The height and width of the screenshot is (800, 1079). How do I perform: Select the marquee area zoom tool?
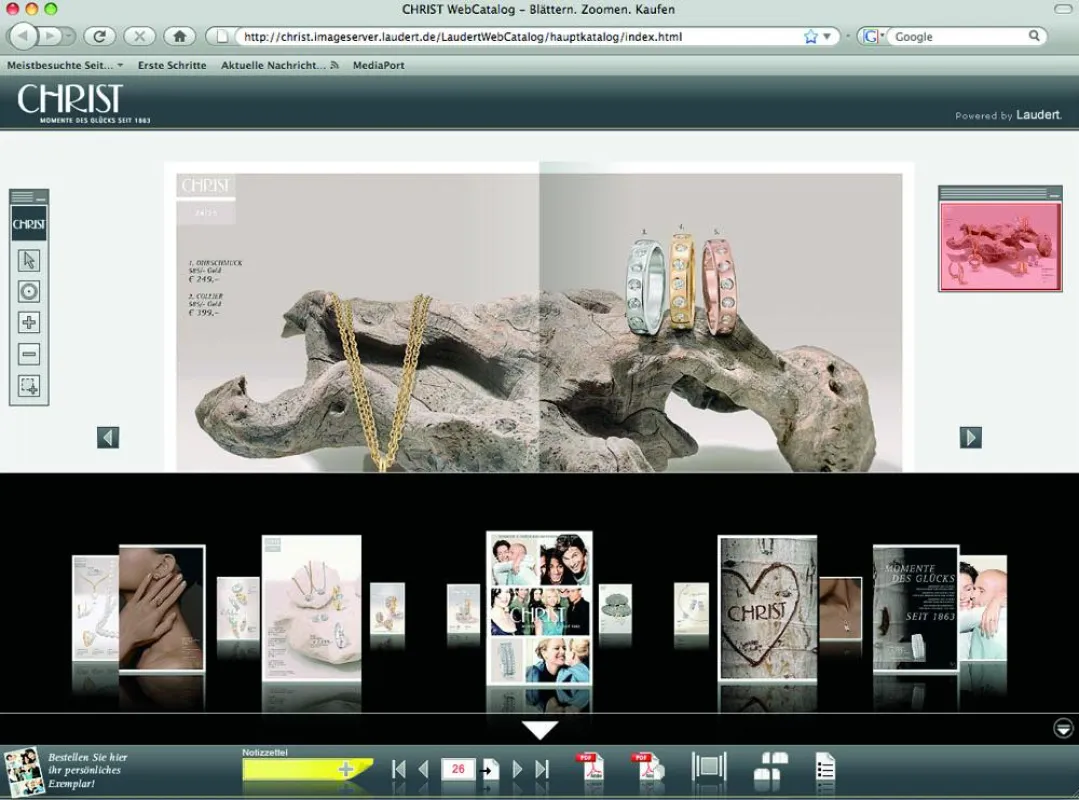click(x=29, y=386)
